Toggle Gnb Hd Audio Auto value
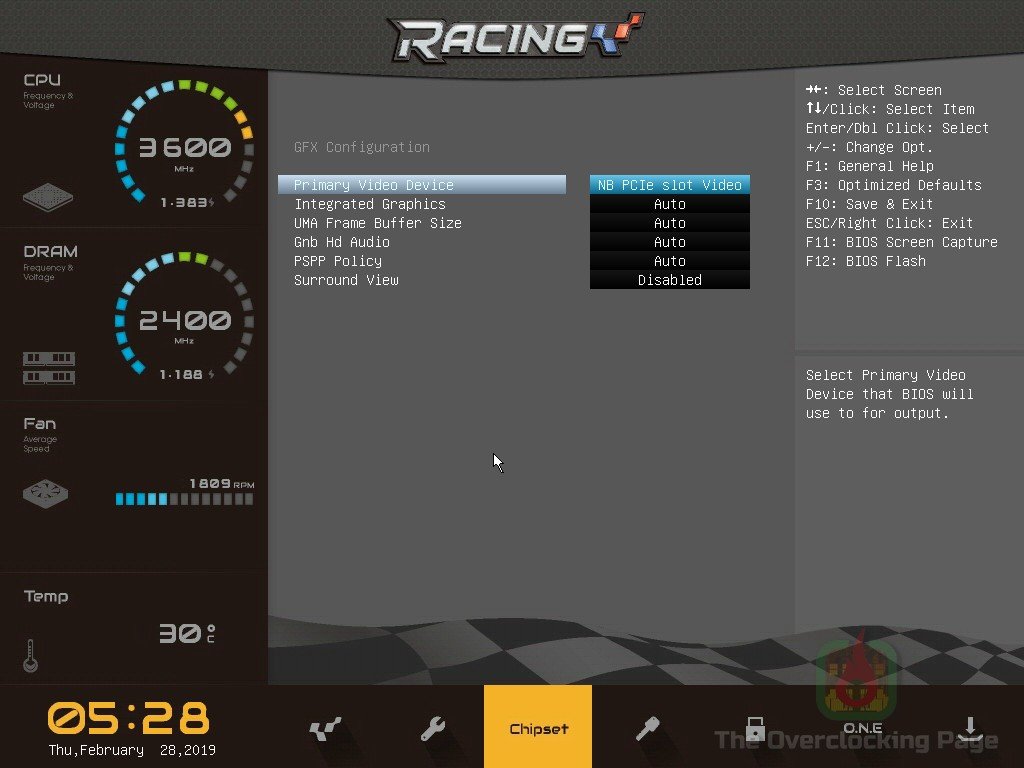The image size is (1024, 768). tap(669, 242)
